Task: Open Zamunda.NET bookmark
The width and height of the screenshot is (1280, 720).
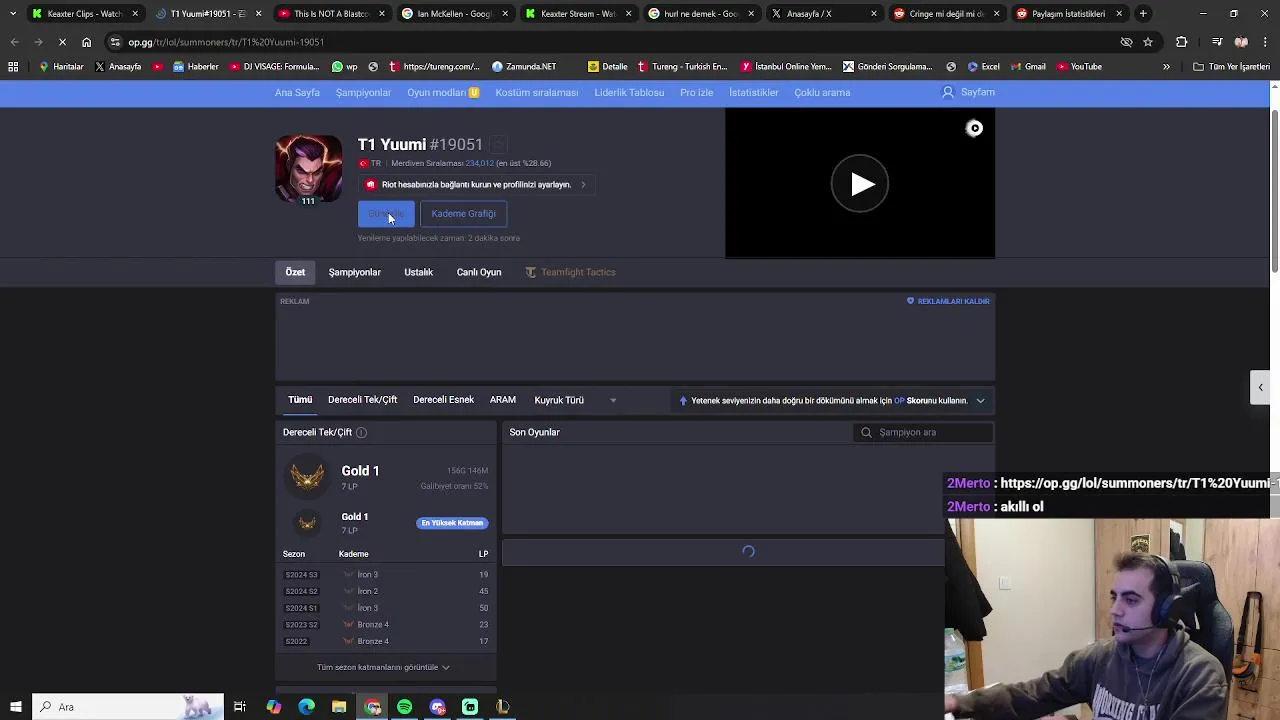Action: point(524,67)
